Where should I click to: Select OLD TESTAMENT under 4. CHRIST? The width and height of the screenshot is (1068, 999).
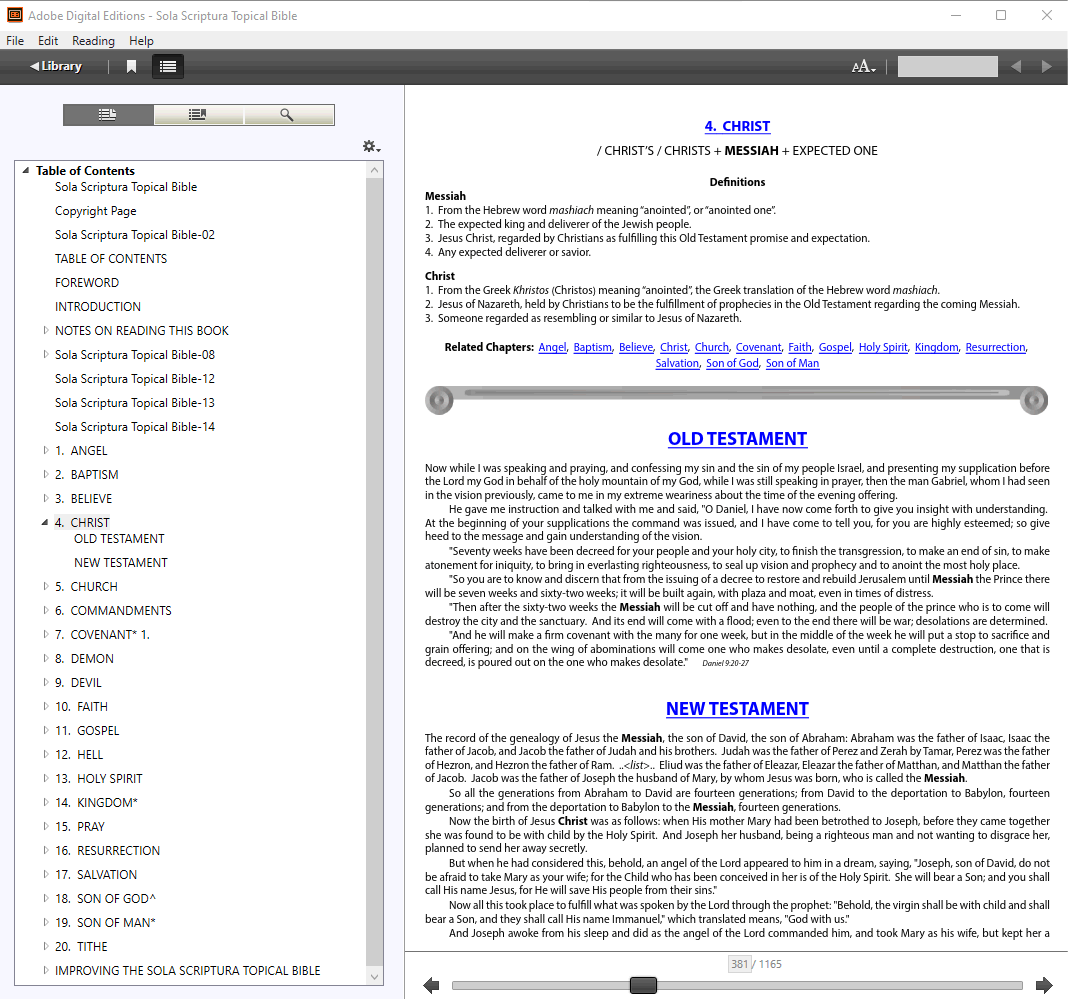click(x=119, y=539)
